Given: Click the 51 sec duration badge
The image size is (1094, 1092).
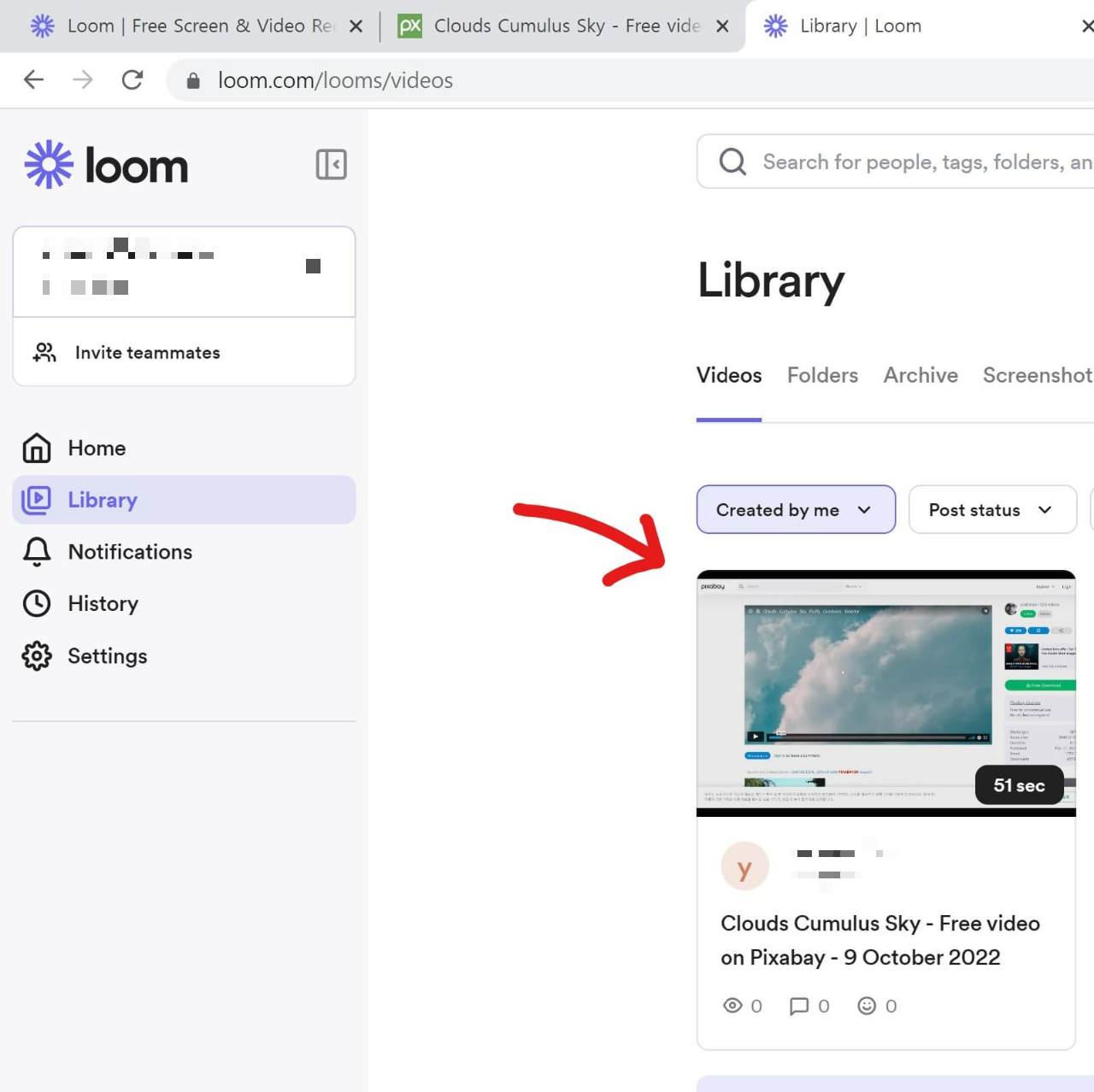Looking at the screenshot, I should click(x=1020, y=784).
